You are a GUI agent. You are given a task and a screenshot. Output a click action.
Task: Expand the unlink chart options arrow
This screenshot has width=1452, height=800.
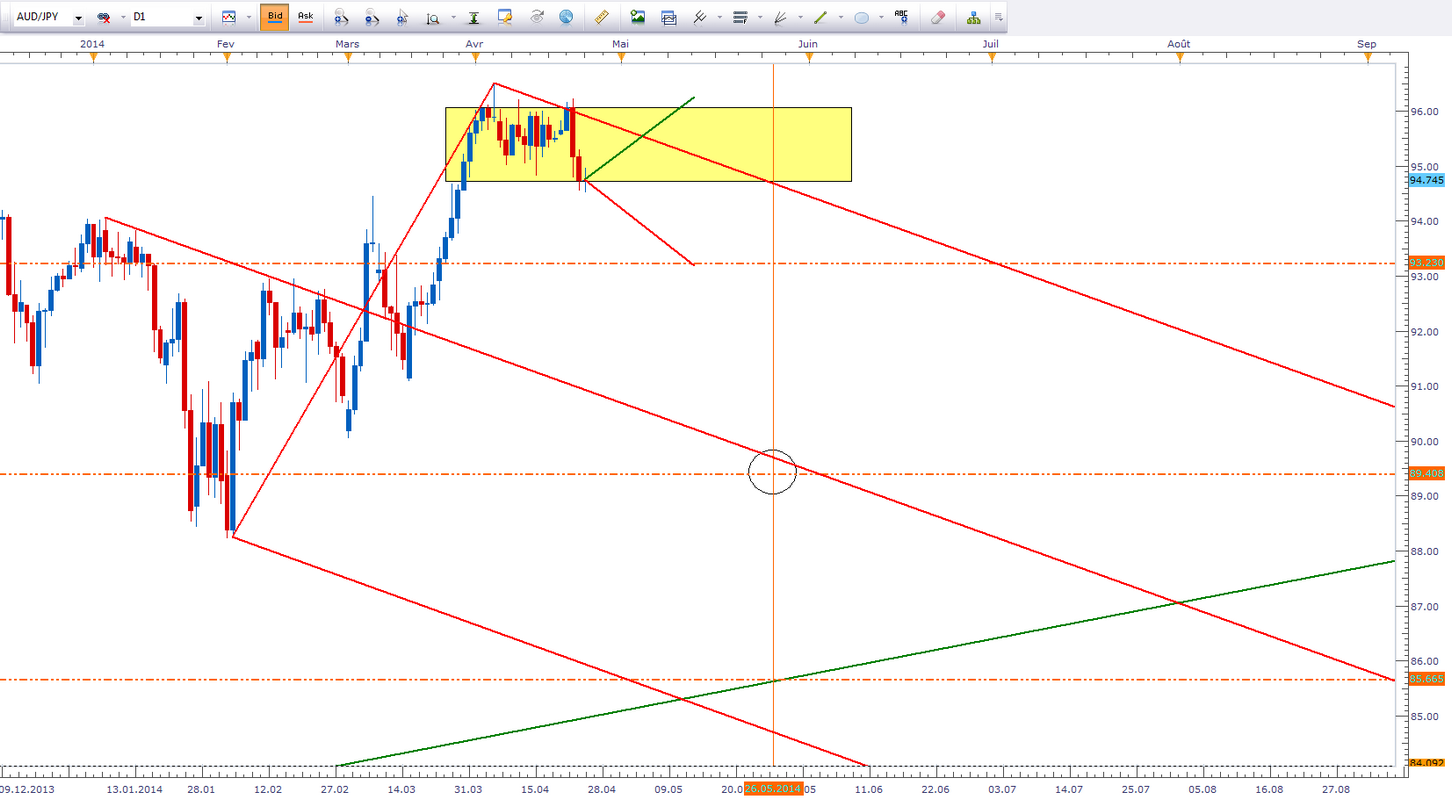(x=122, y=17)
